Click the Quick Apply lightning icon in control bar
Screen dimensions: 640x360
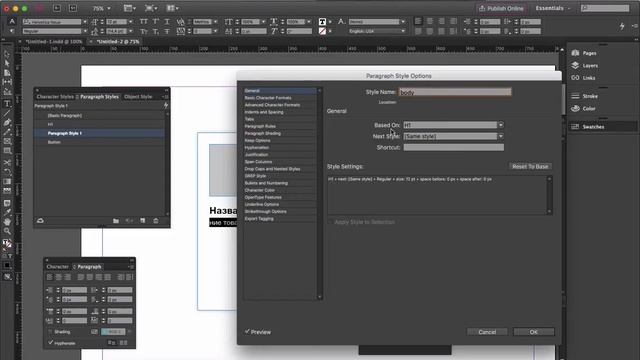622,26
